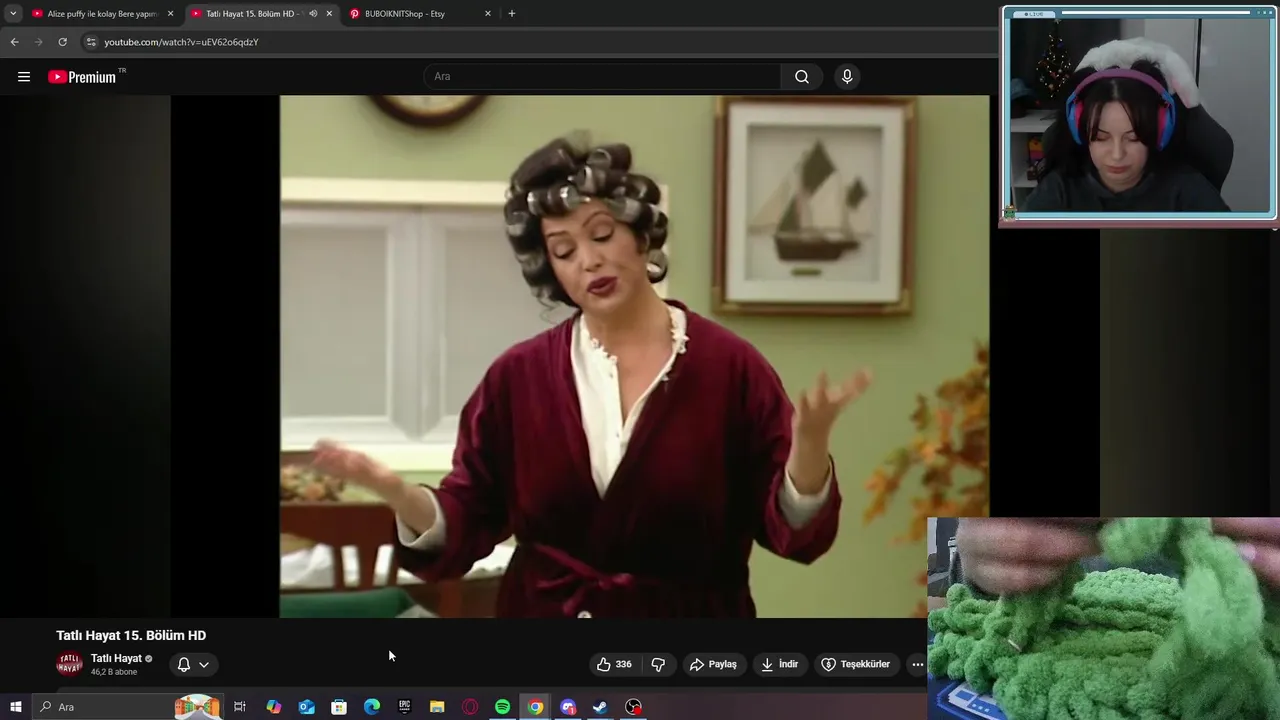Screen dimensions: 1280x720
Task: Open Tatlı Hayat channel name link
Action: pos(116,658)
